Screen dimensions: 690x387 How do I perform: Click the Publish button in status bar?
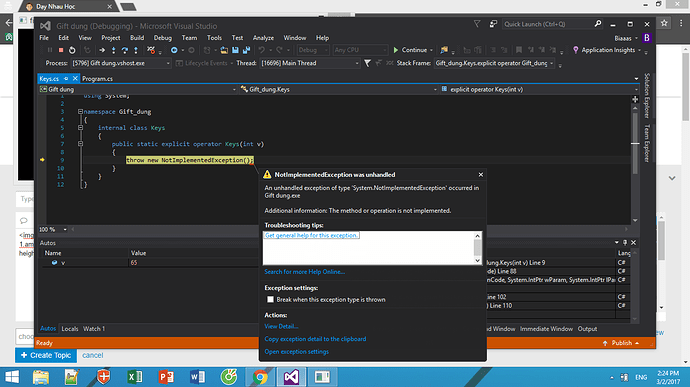[x=621, y=343]
